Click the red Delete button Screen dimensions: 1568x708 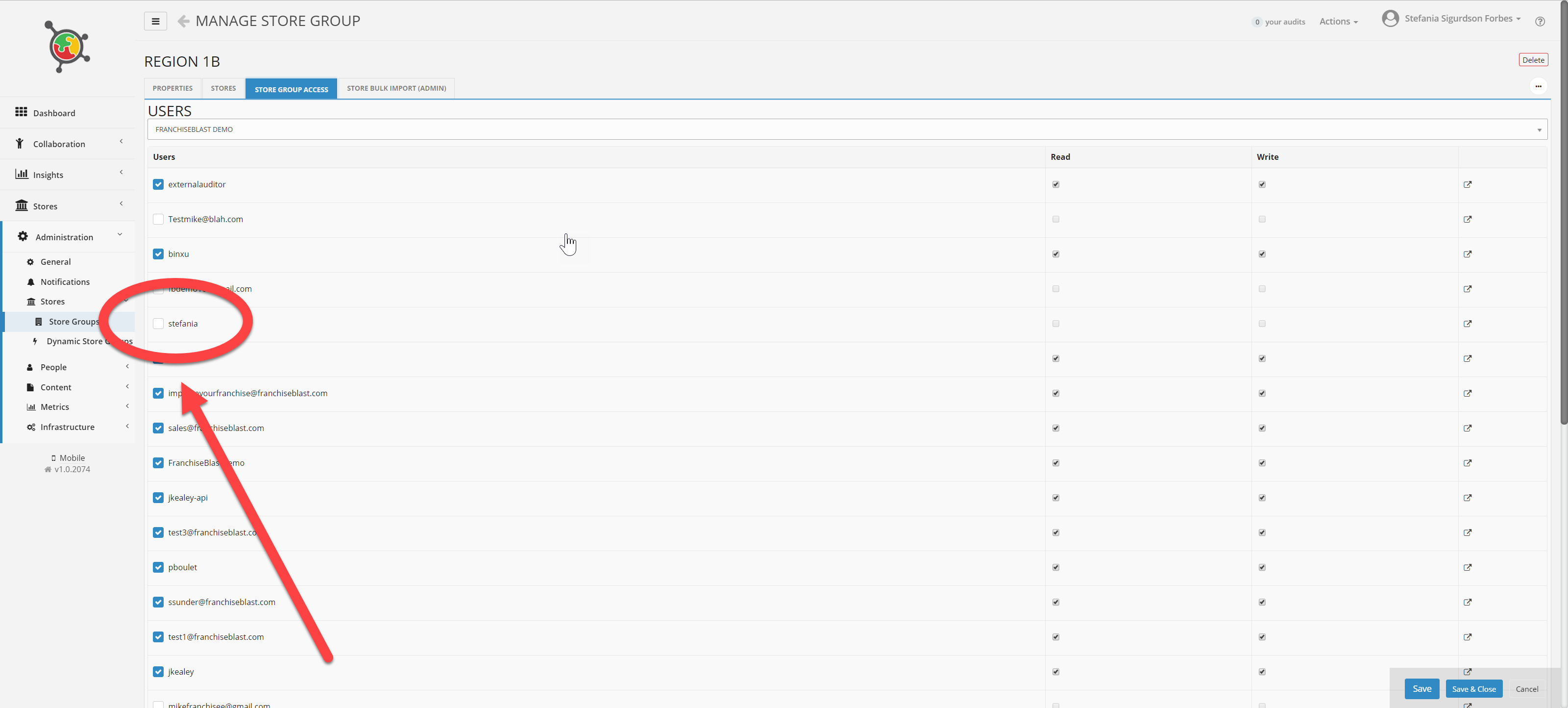coord(1533,60)
